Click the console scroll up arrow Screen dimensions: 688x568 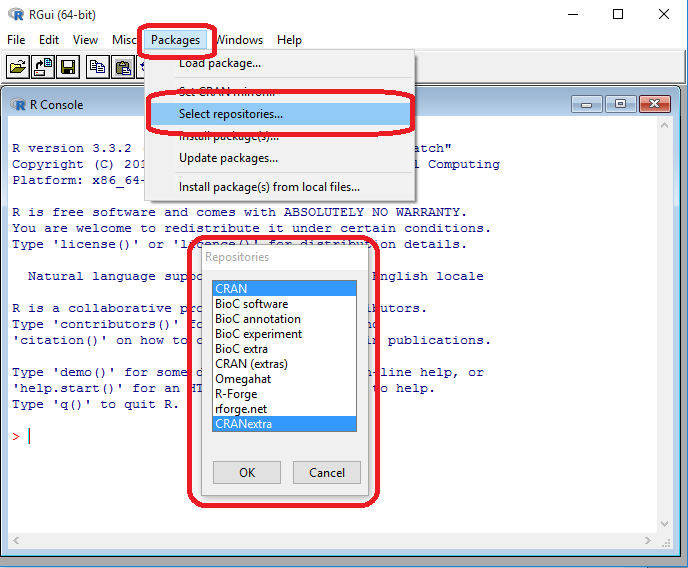[x=664, y=125]
